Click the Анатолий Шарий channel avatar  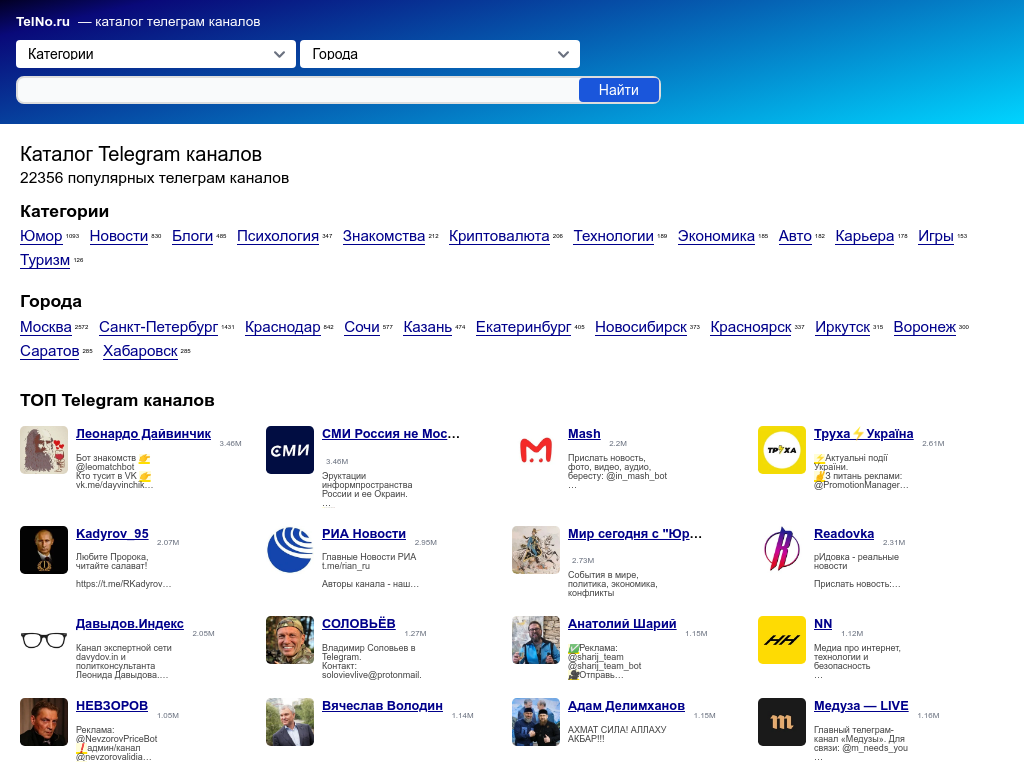[536, 640]
